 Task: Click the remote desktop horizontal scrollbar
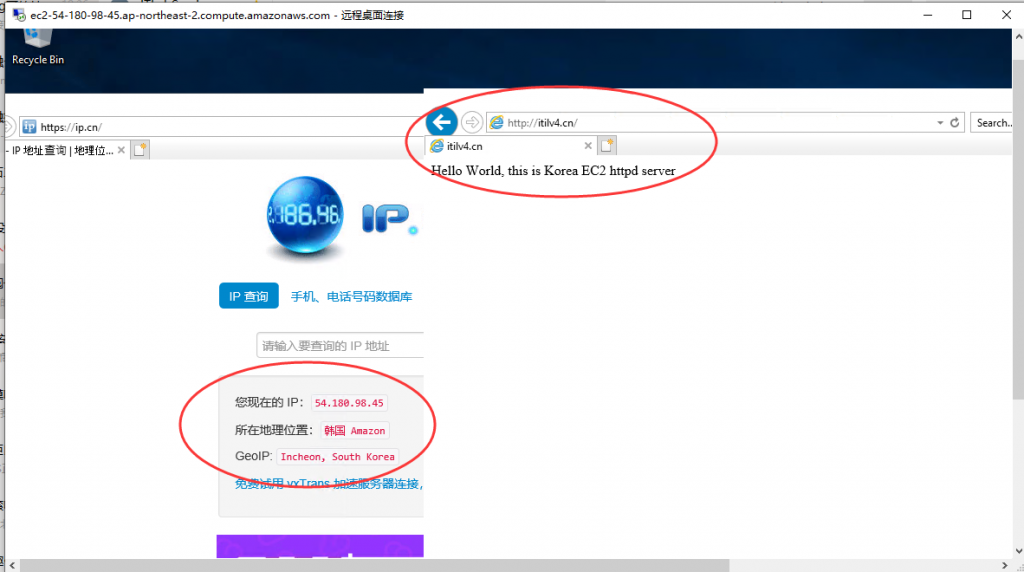pyautogui.click(x=374, y=565)
